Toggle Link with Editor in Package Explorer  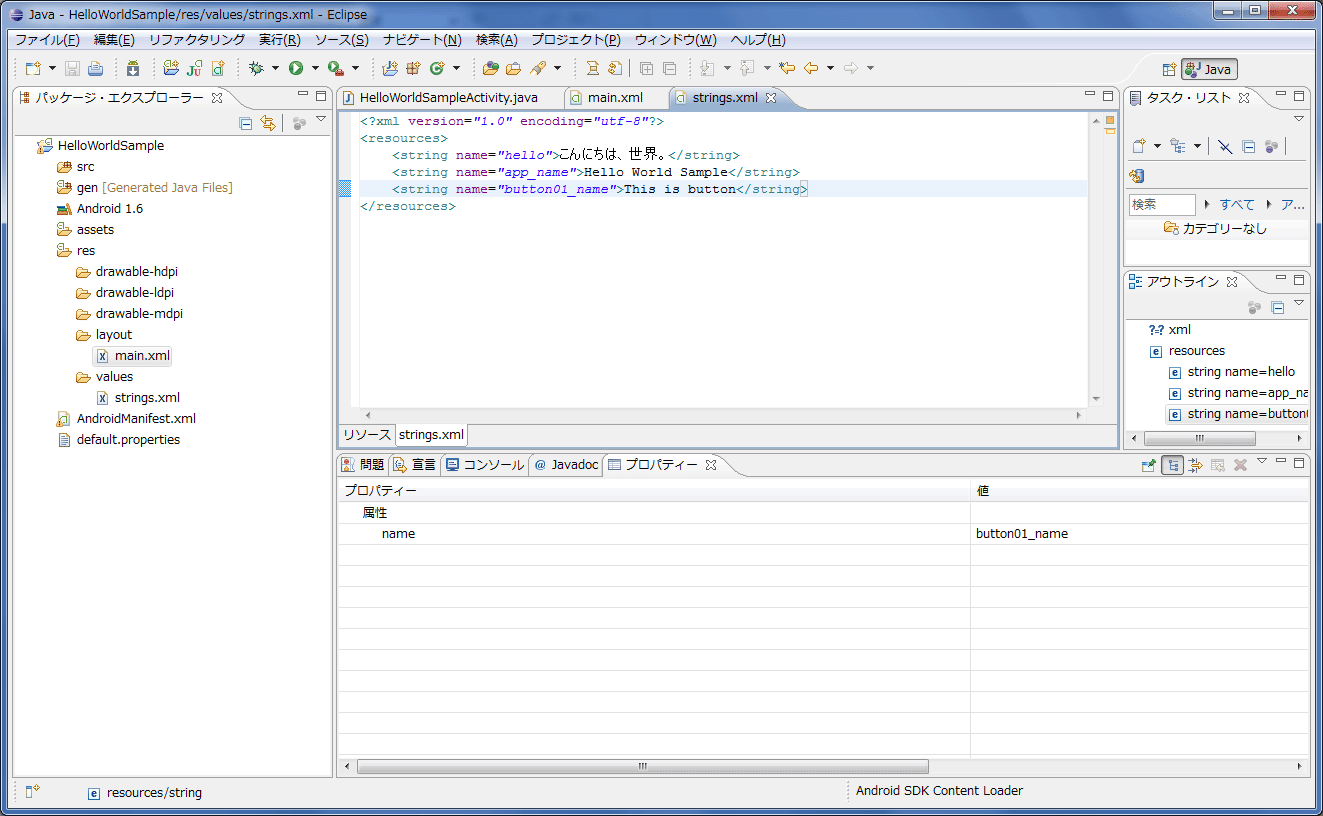tap(267, 123)
